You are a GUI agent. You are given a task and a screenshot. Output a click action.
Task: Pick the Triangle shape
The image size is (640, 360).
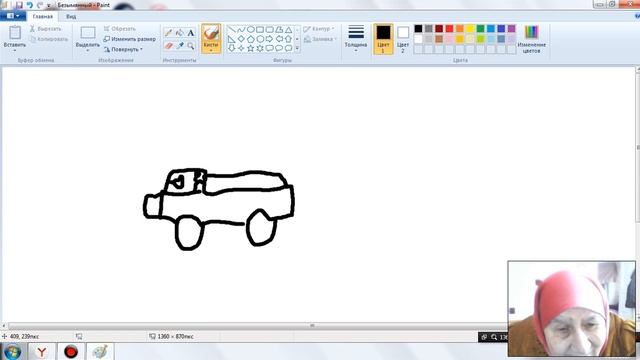point(289,29)
